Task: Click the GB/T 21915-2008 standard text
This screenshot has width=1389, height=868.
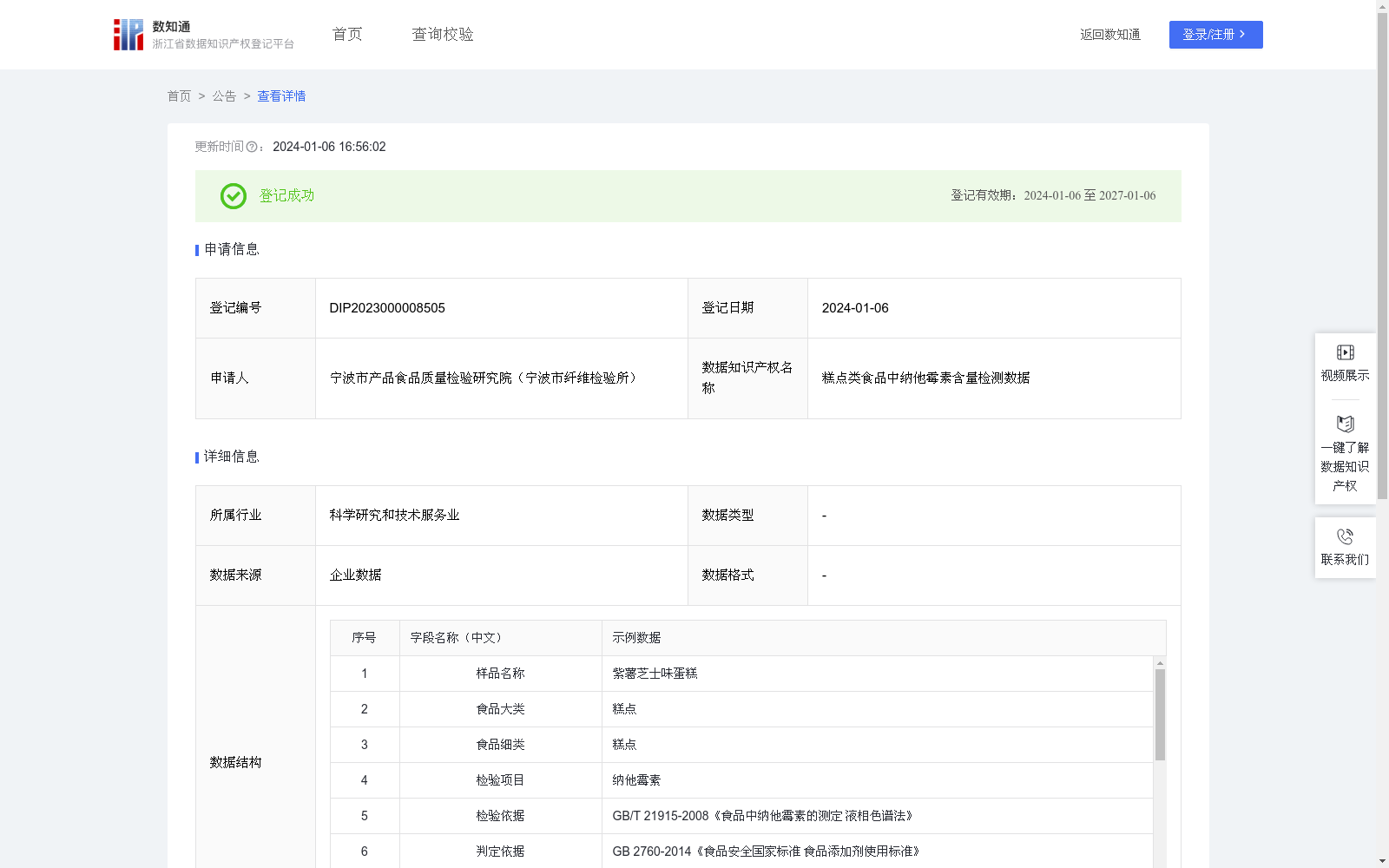Action: coord(762,816)
